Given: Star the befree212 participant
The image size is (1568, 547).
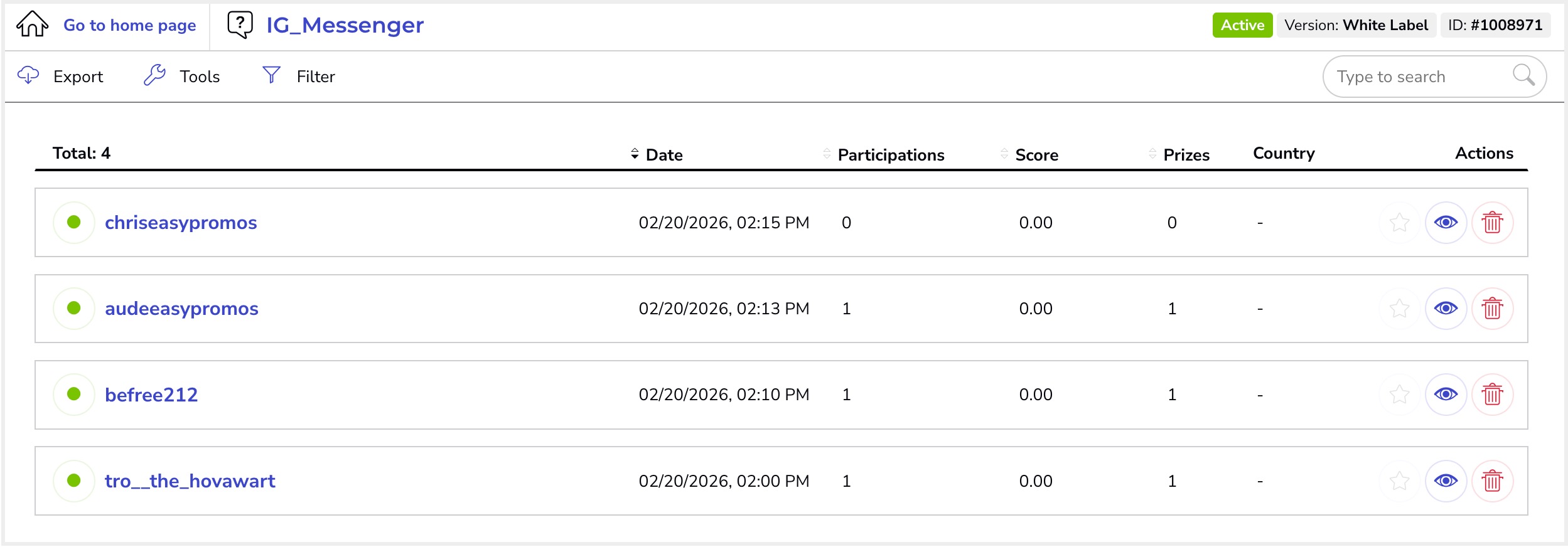Looking at the screenshot, I should pos(1399,395).
